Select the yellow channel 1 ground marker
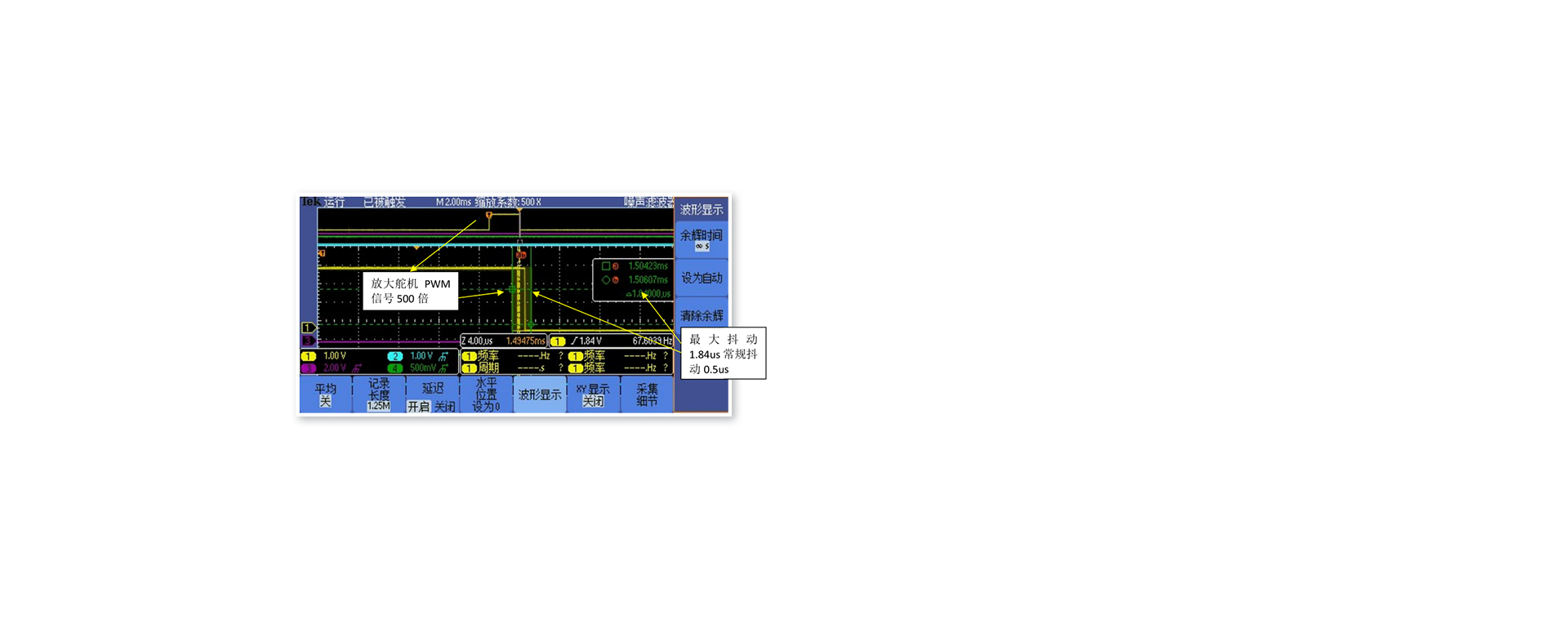This screenshot has height=637, width=1568. [x=308, y=327]
